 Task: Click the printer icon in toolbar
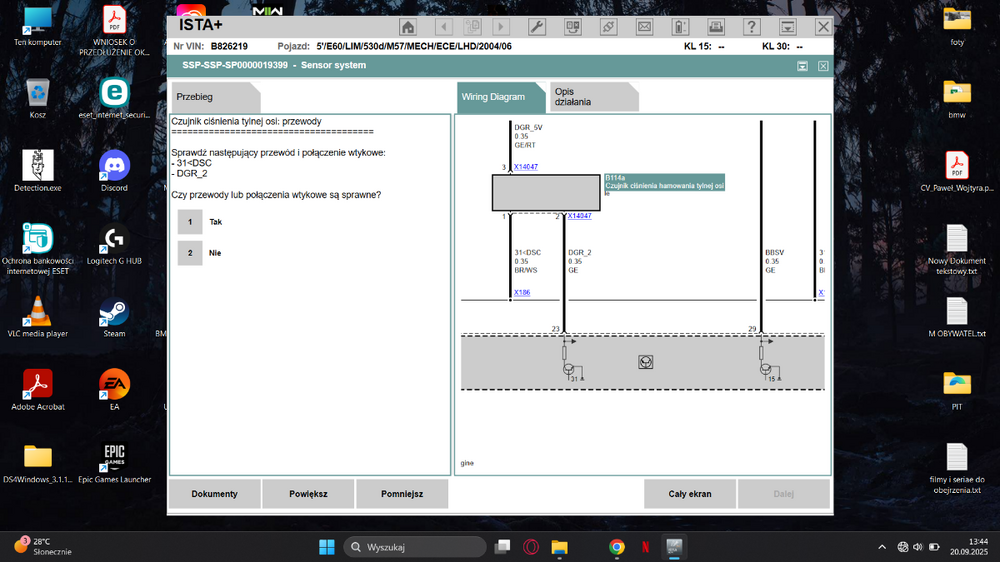click(716, 27)
